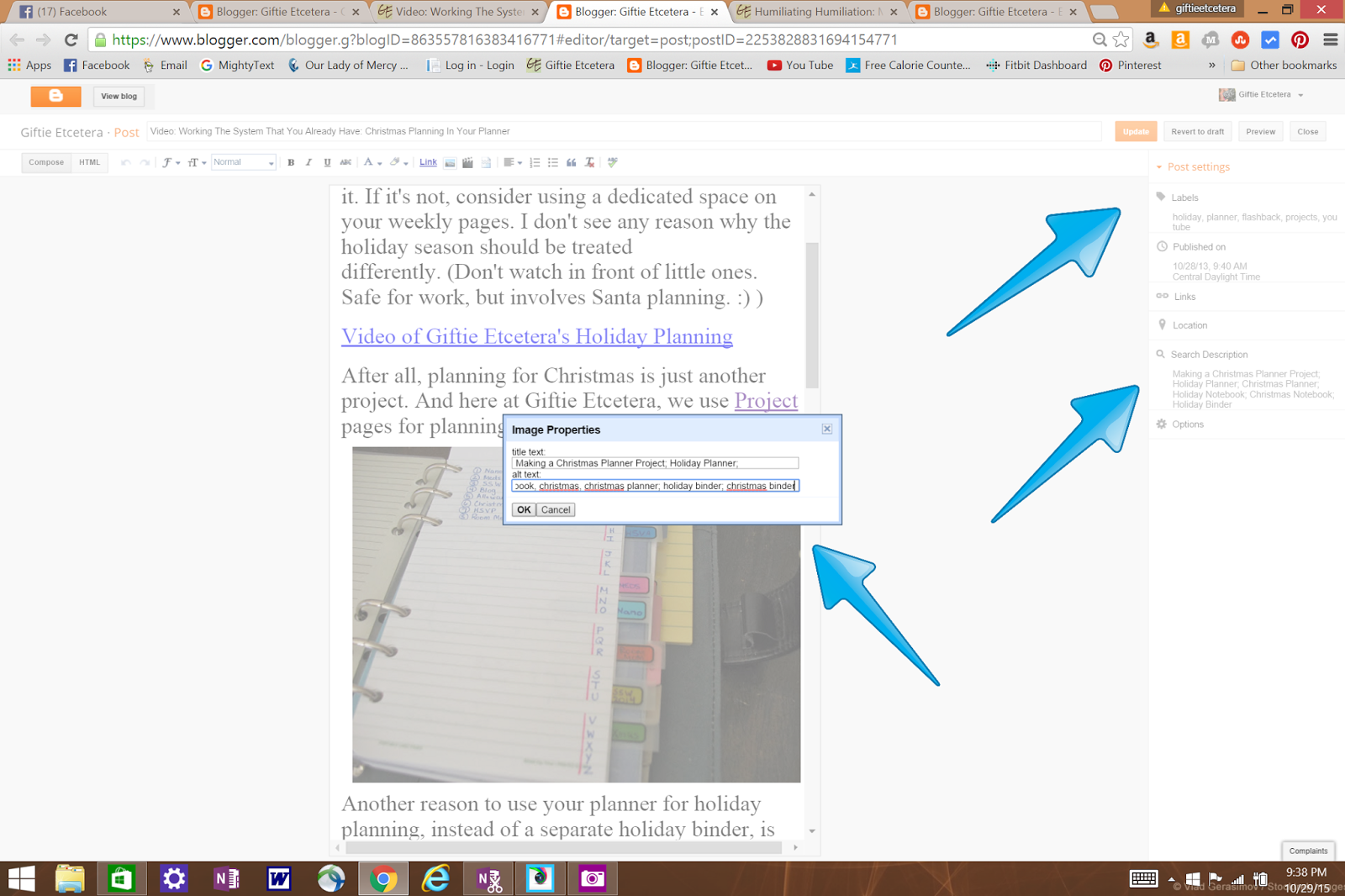This screenshot has width=1345, height=896.
Task: Insert a video into the post
Action: [x=468, y=162]
